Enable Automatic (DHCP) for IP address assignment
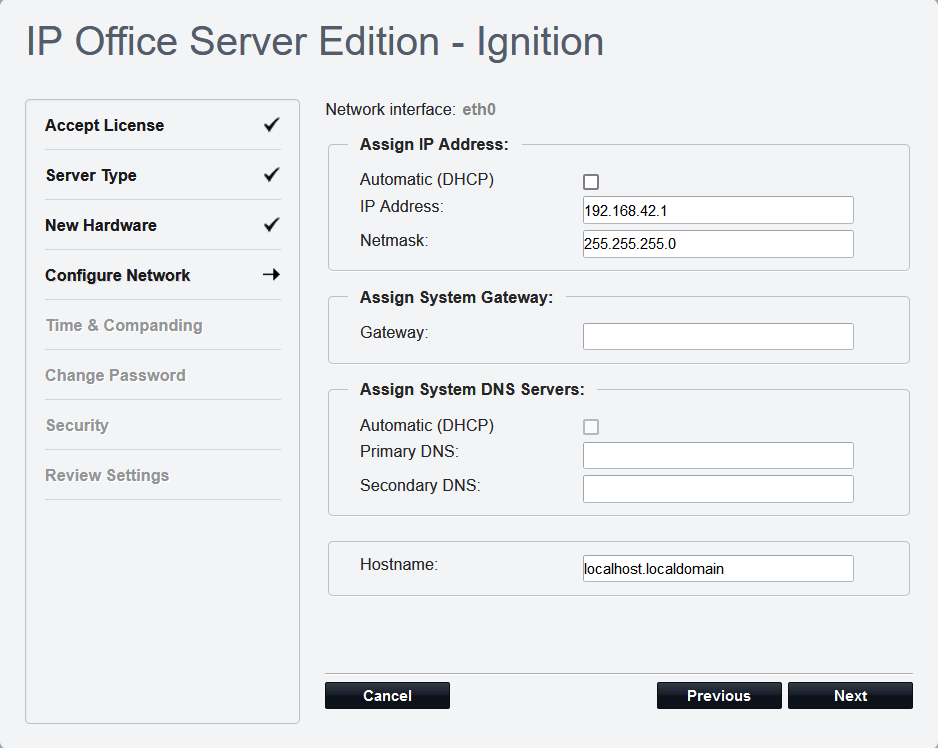The height and width of the screenshot is (748, 938). (591, 181)
